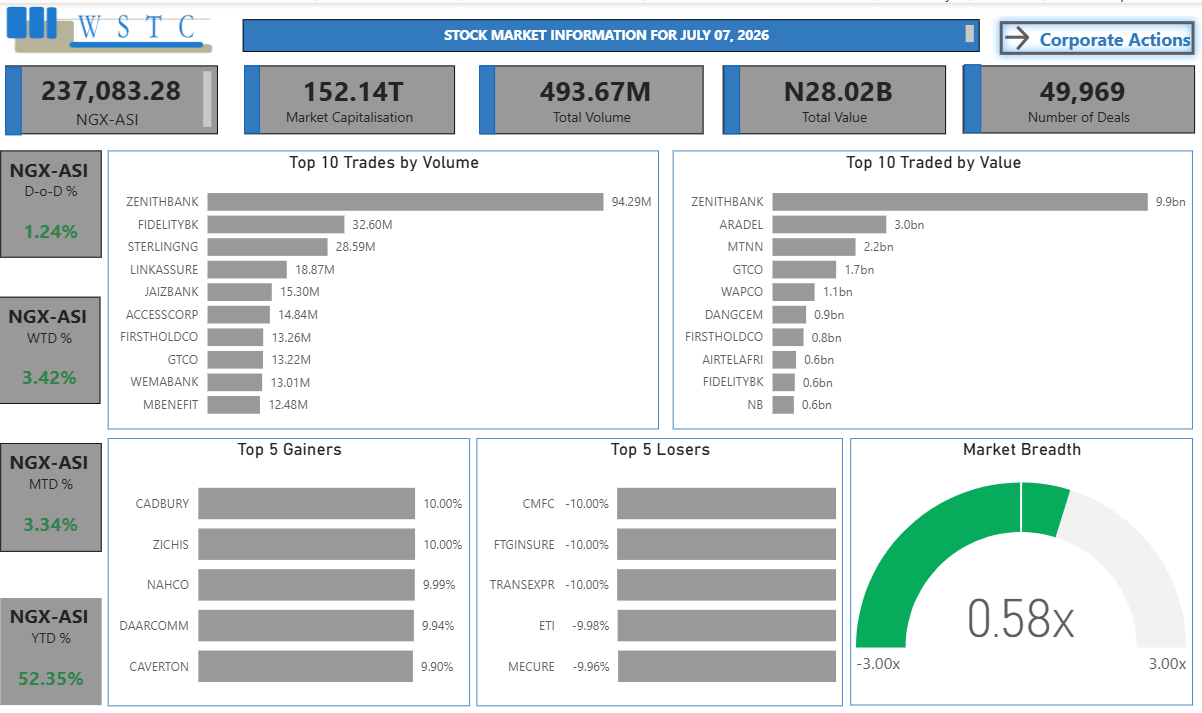Select the CADBURY gainer bar
This screenshot has height=713, width=1202.
(306, 504)
